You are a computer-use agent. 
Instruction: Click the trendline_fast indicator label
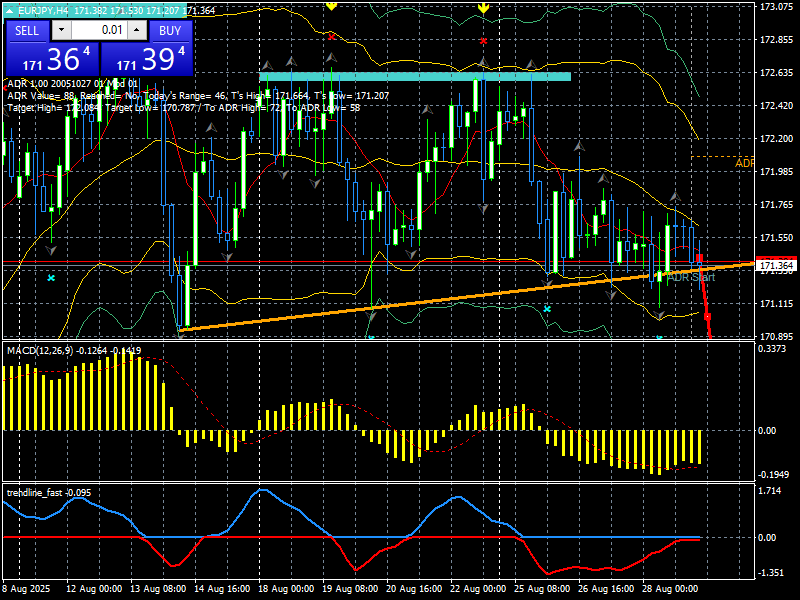click(35, 492)
